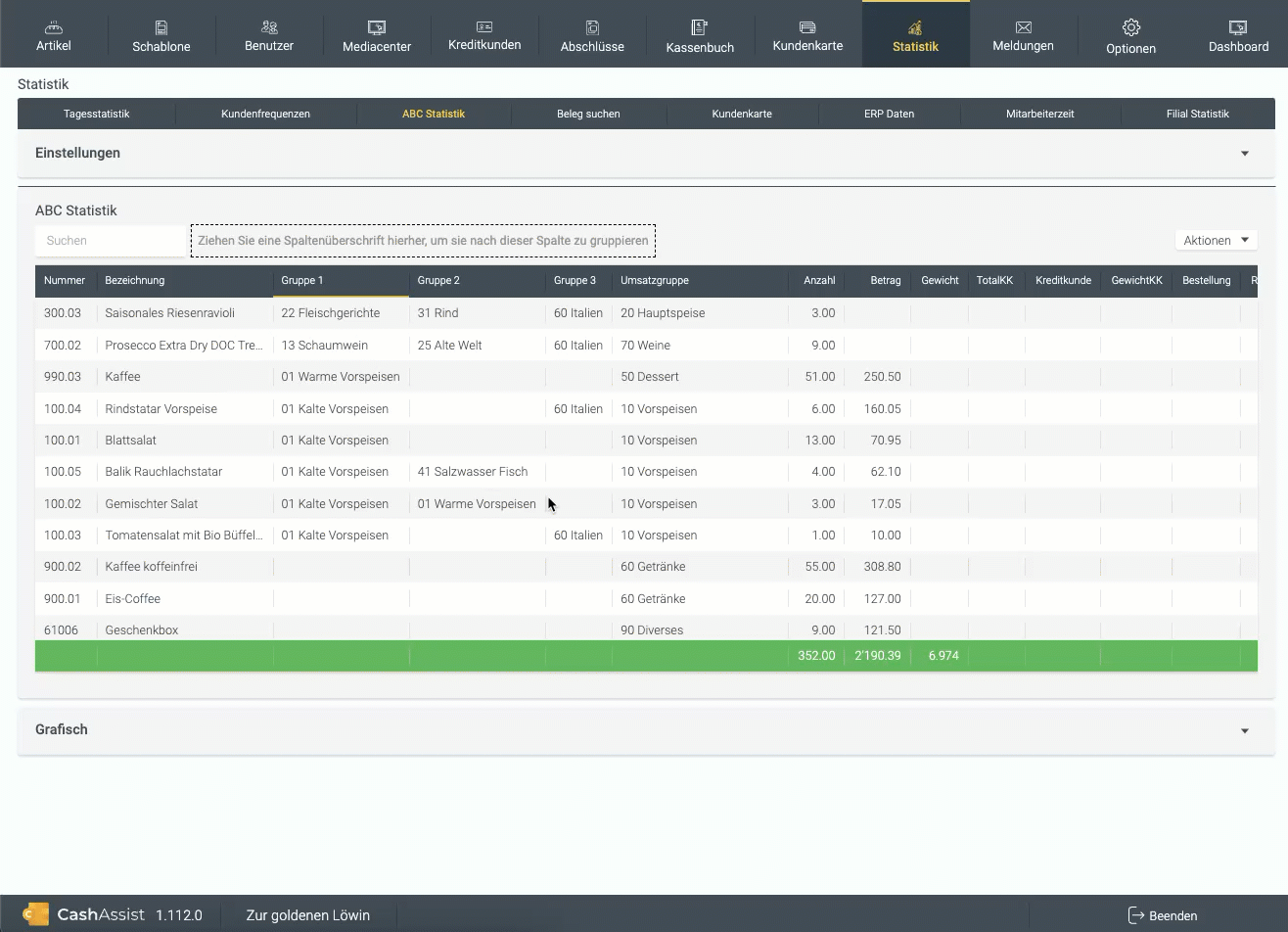Open the Abschlüsse icon
The image size is (1288, 932).
[592, 27]
